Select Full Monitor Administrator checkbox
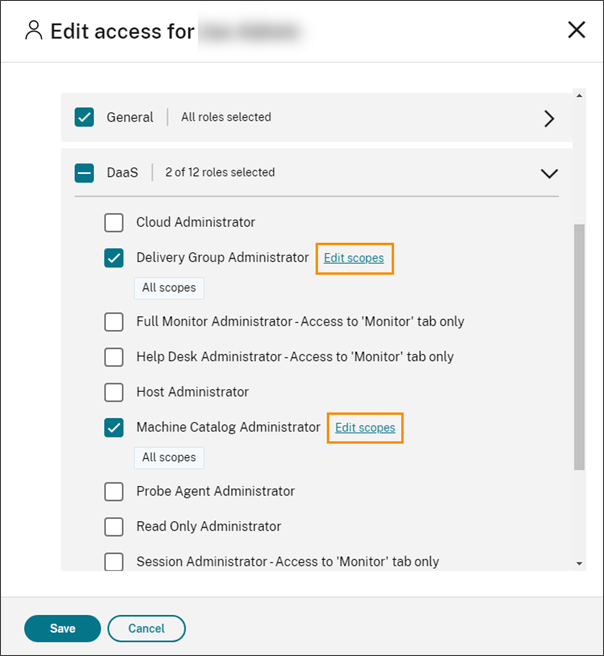Image resolution: width=604 pixels, height=656 pixels. tap(114, 322)
